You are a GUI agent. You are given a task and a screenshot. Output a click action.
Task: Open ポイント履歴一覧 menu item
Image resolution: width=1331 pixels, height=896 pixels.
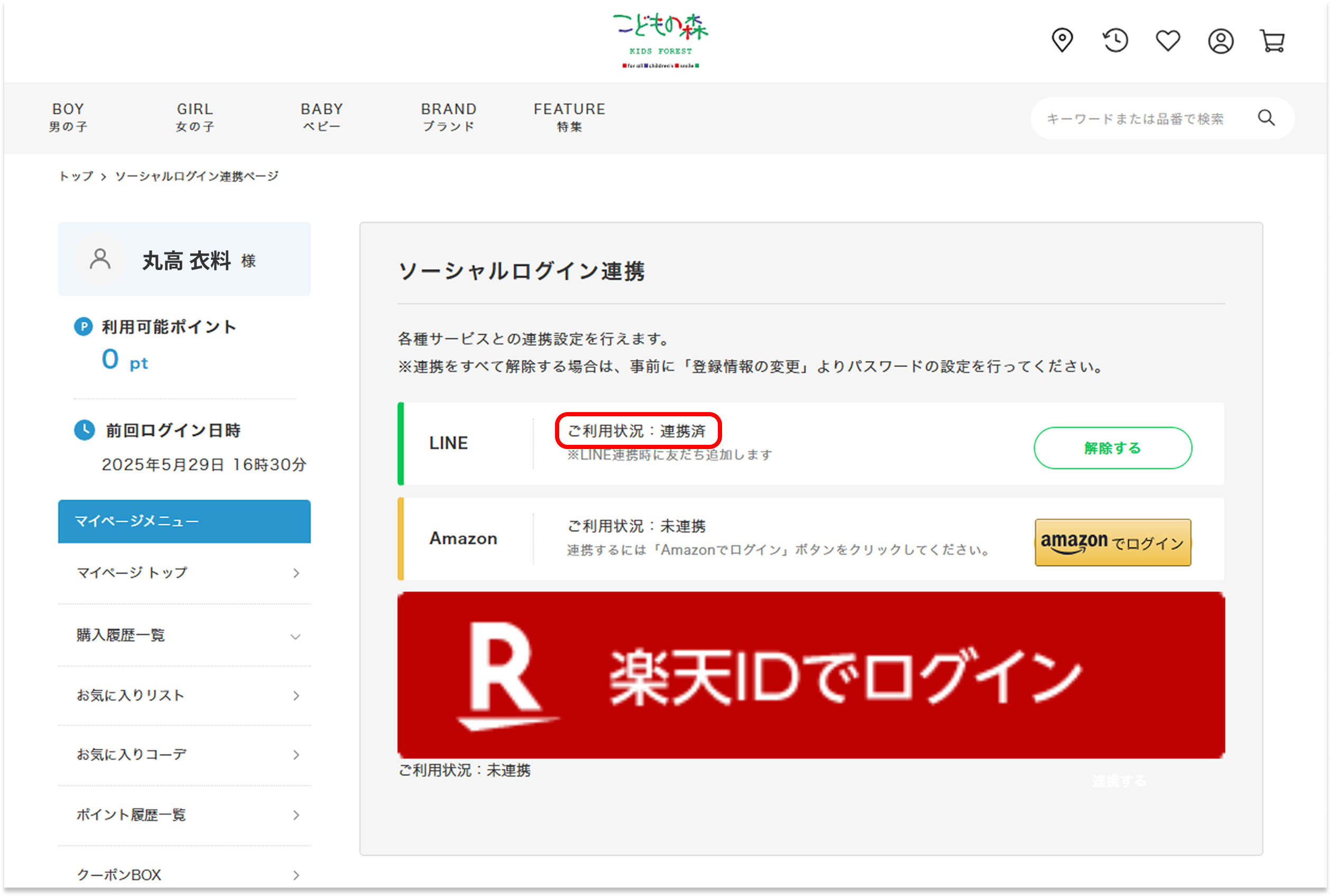point(184,815)
